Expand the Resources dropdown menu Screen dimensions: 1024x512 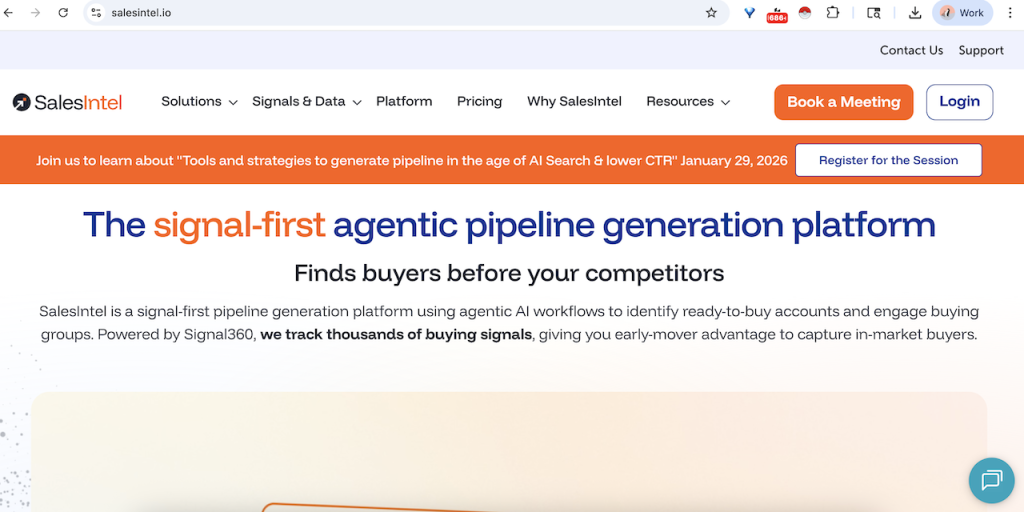point(687,102)
